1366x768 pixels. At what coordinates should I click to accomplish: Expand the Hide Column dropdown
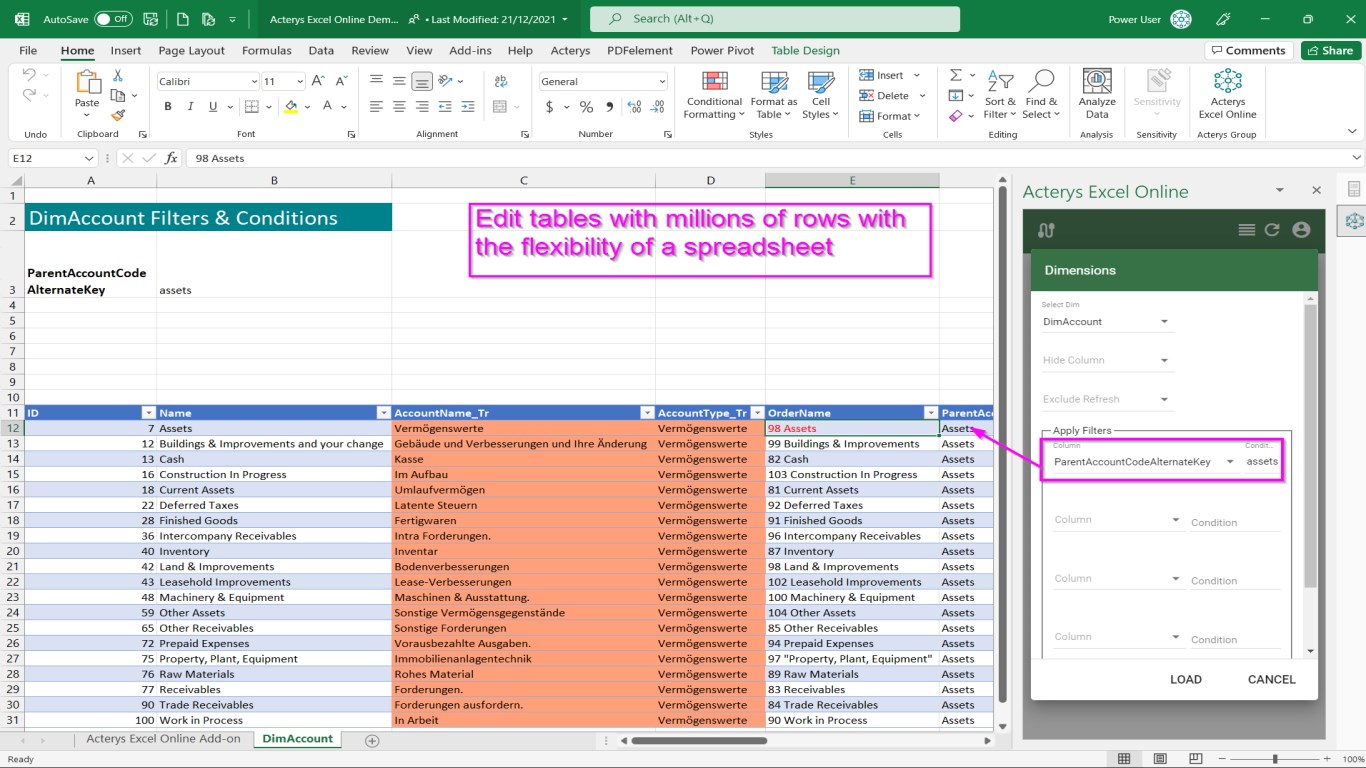pos(1106,360)
